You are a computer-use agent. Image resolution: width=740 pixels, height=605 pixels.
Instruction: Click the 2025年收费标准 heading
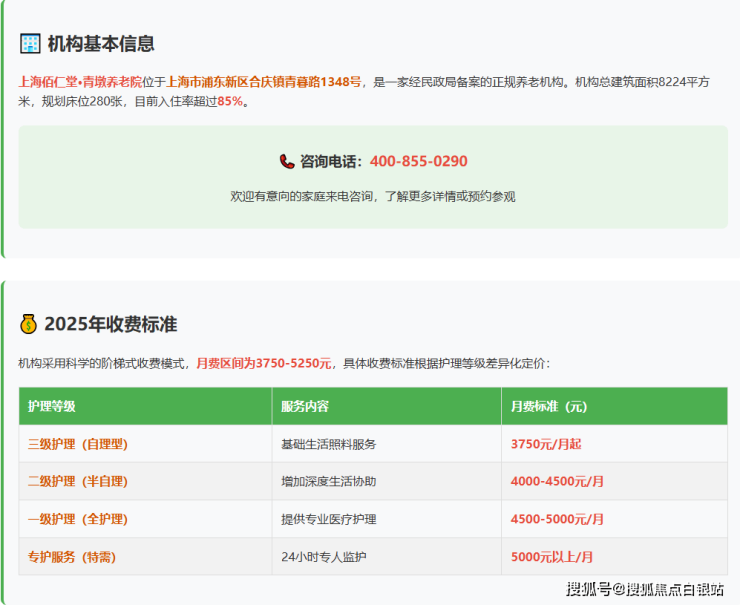(111, 324)
